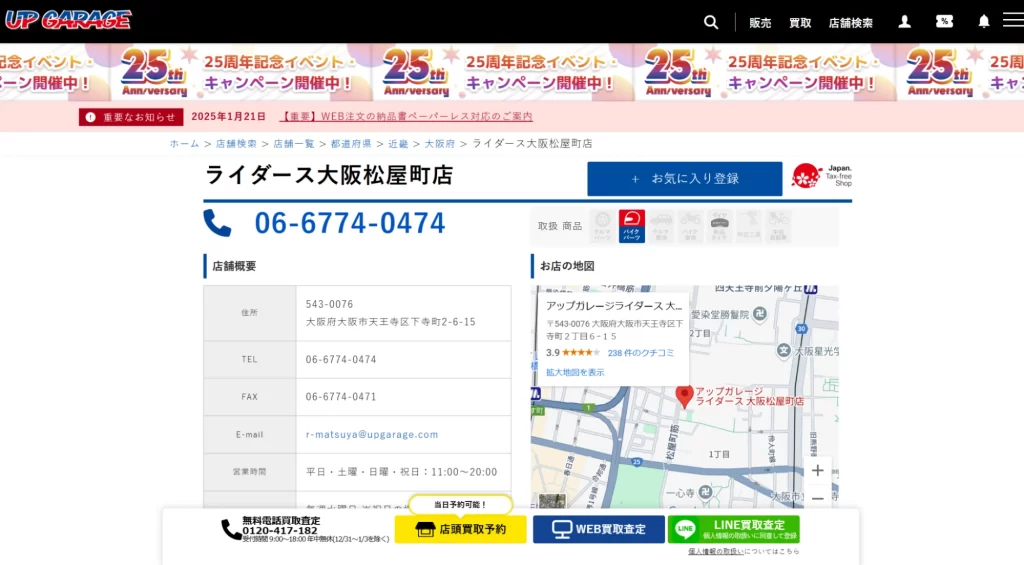Click the red map pin marker
The image size is (1024, 565).
[684, 395]
